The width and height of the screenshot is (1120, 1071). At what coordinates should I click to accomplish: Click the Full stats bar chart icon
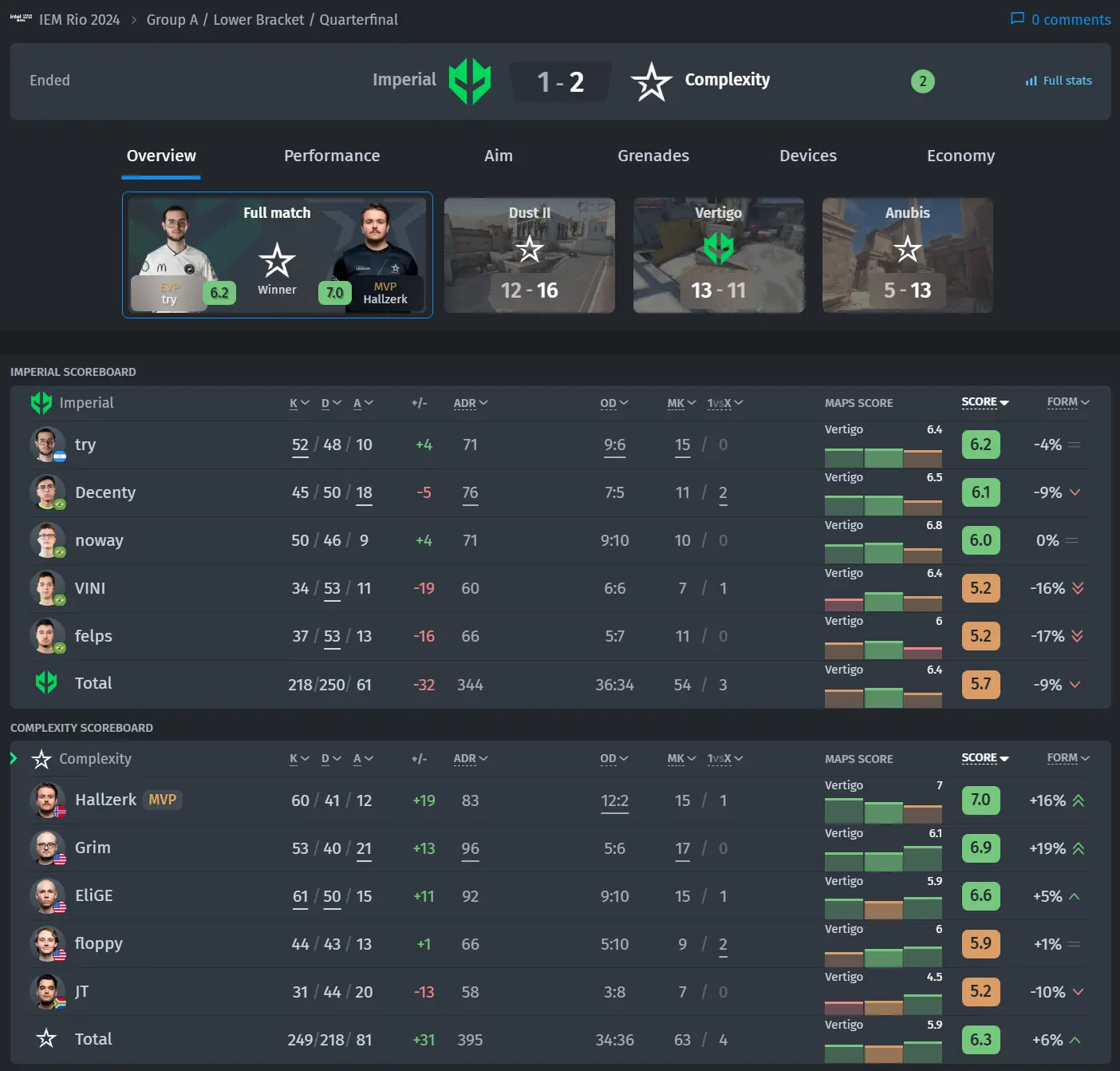click(x=1031, y=81)
